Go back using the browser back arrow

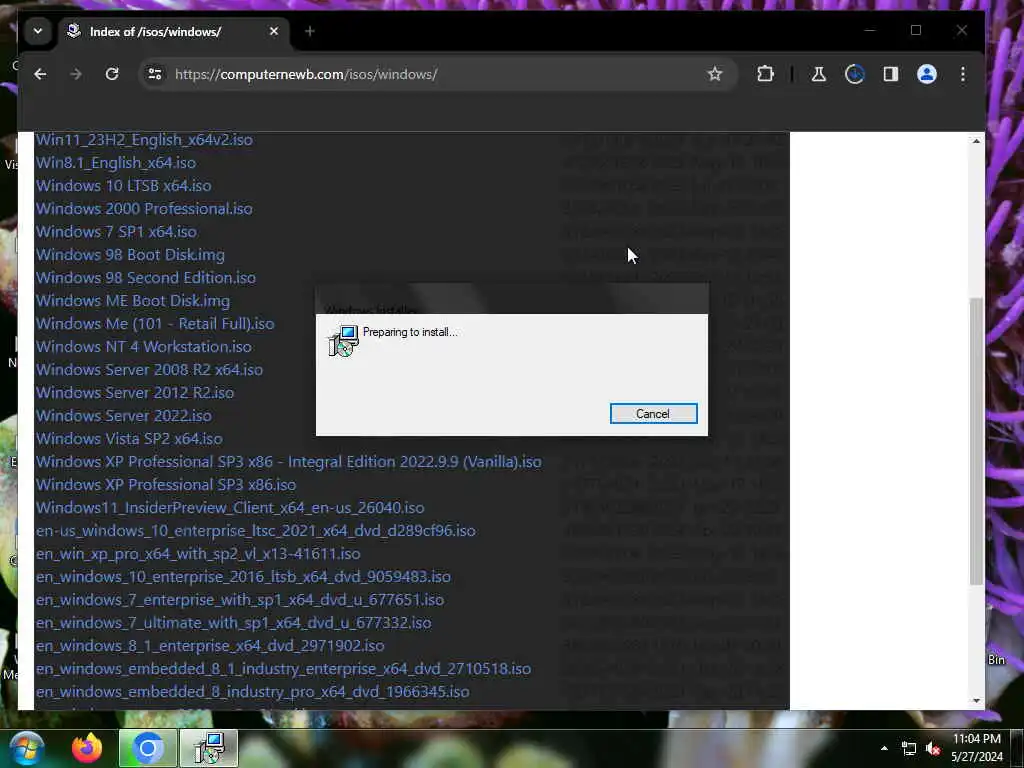pos(40,74)
